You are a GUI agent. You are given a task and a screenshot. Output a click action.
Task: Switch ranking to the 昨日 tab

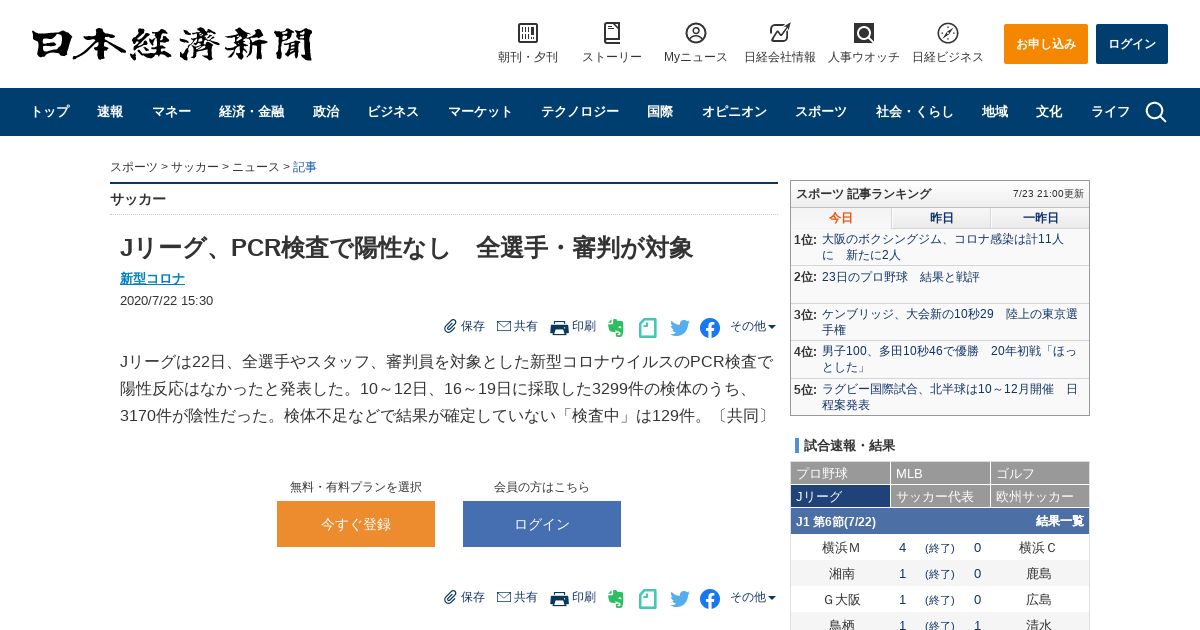pyautogui.click(x=941, y=218)
